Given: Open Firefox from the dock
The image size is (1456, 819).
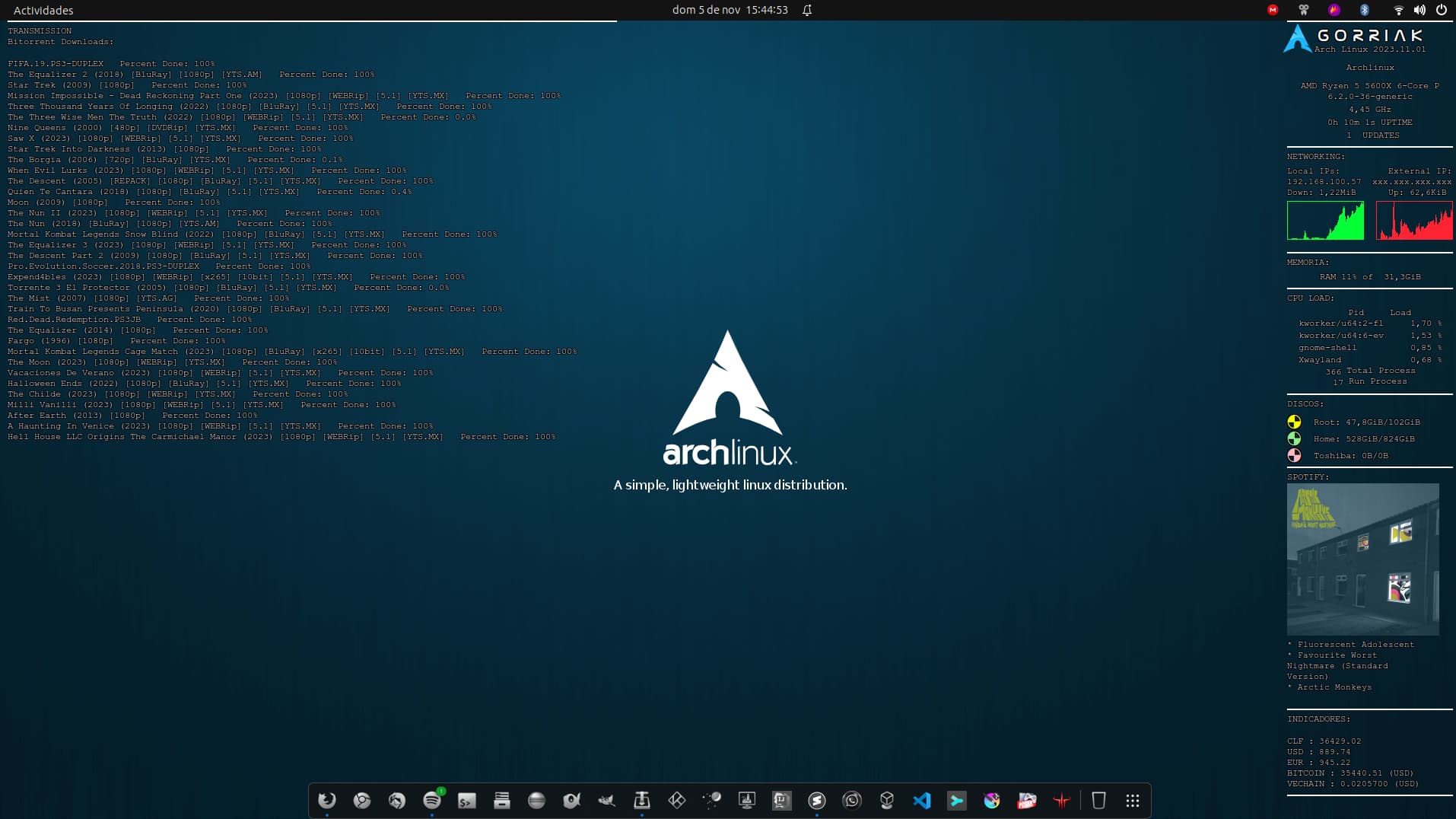Looking at the screenshot, I should pos(327,800).
